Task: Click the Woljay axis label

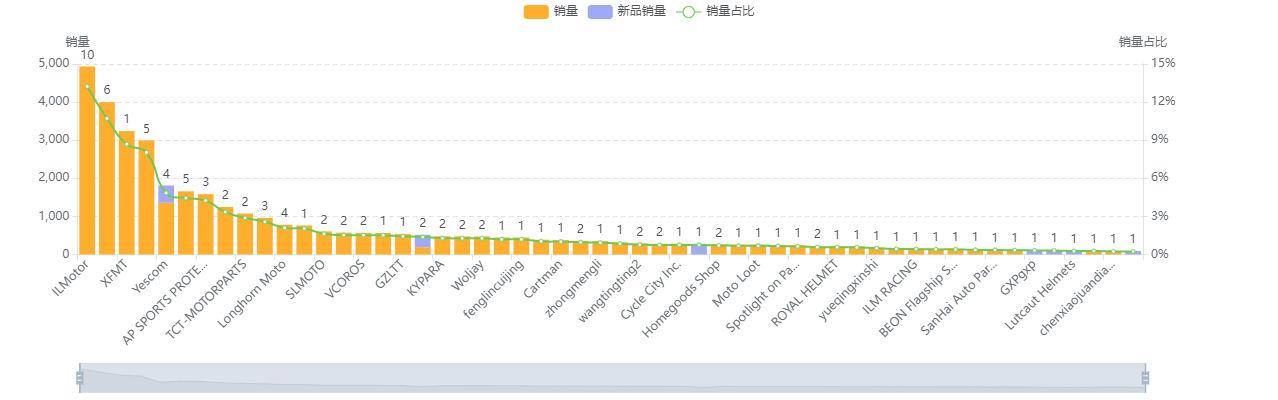Action: coord(468,278)
